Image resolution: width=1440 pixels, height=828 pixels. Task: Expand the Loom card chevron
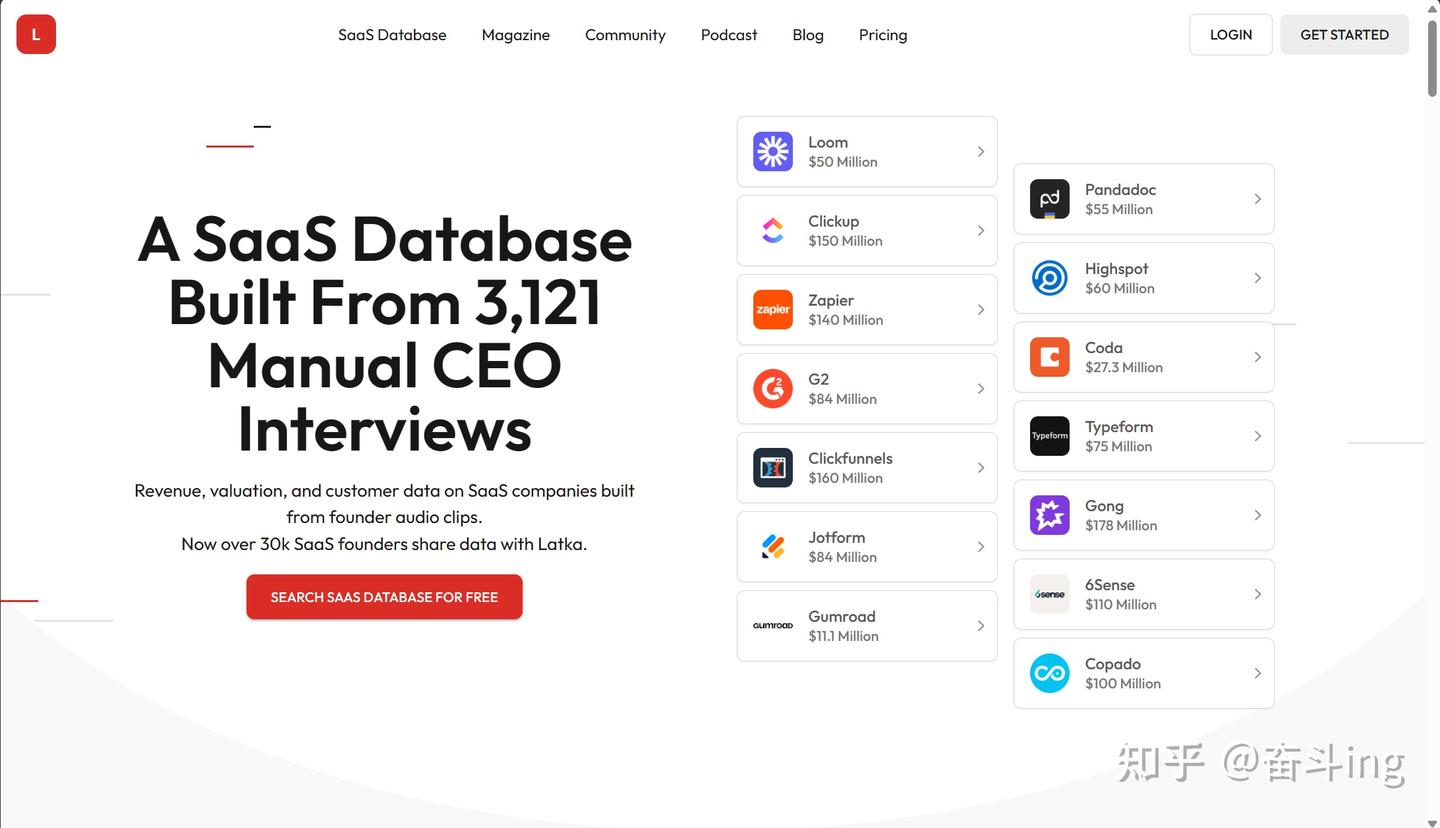(981, 151)
